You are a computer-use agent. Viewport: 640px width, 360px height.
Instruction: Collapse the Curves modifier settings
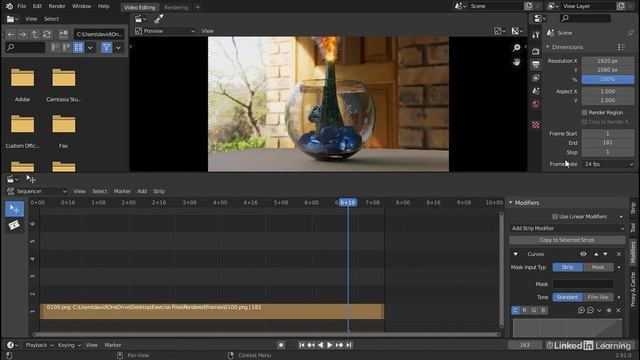[516, 254]
